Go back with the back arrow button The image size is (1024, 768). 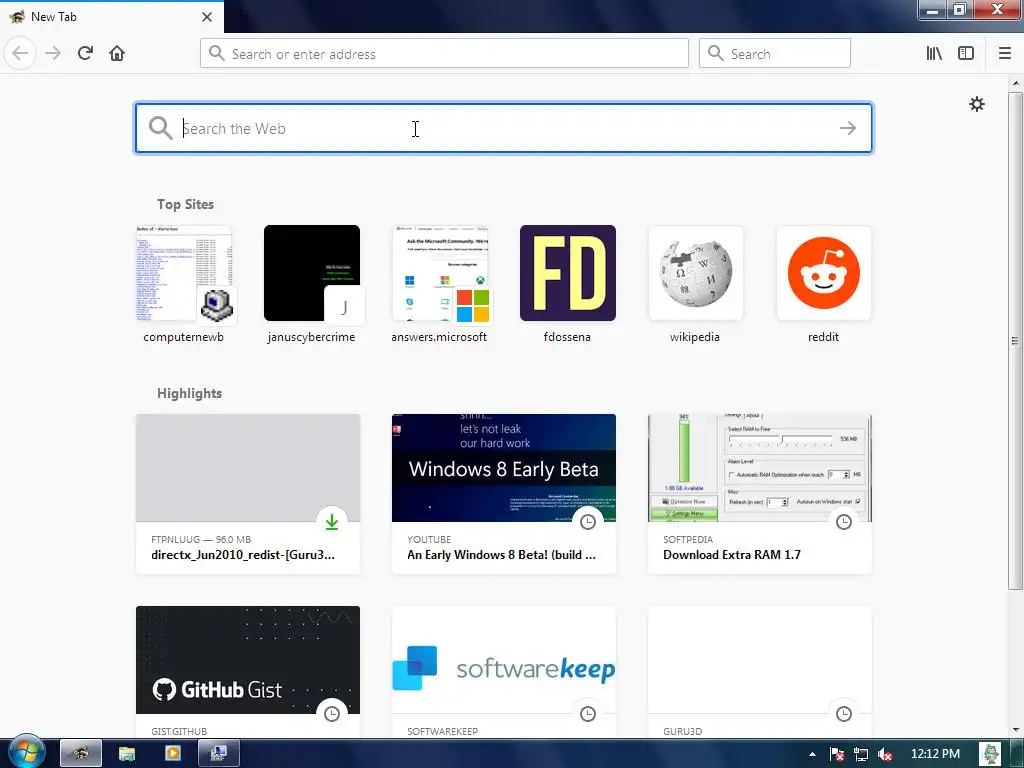pos(20,54)
